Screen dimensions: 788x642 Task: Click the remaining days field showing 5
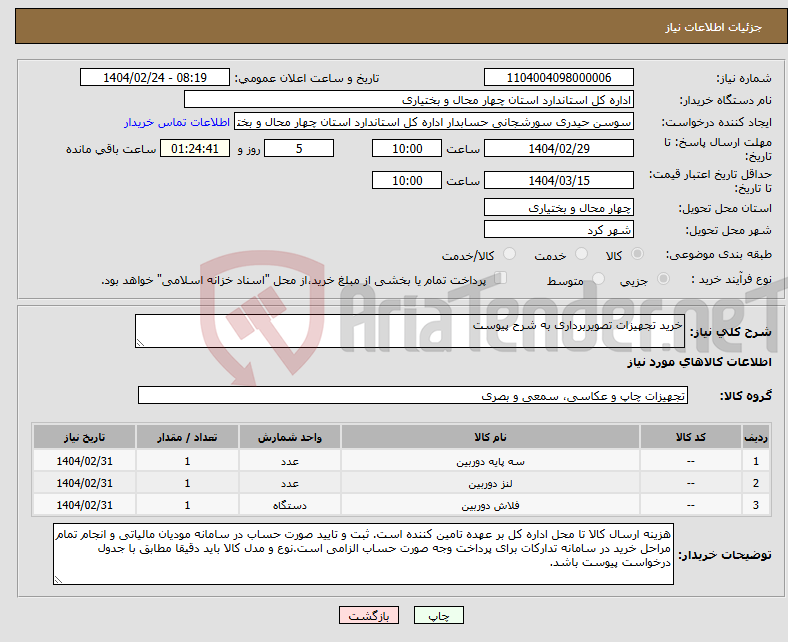click(299, 148)
